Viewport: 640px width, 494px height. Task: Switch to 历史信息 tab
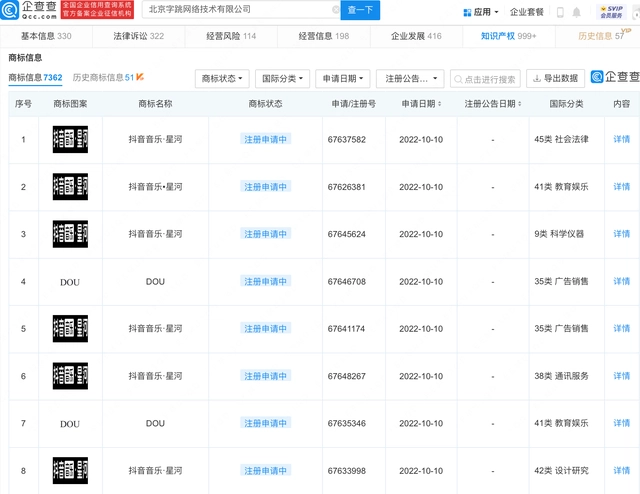[x=601, y=36]
